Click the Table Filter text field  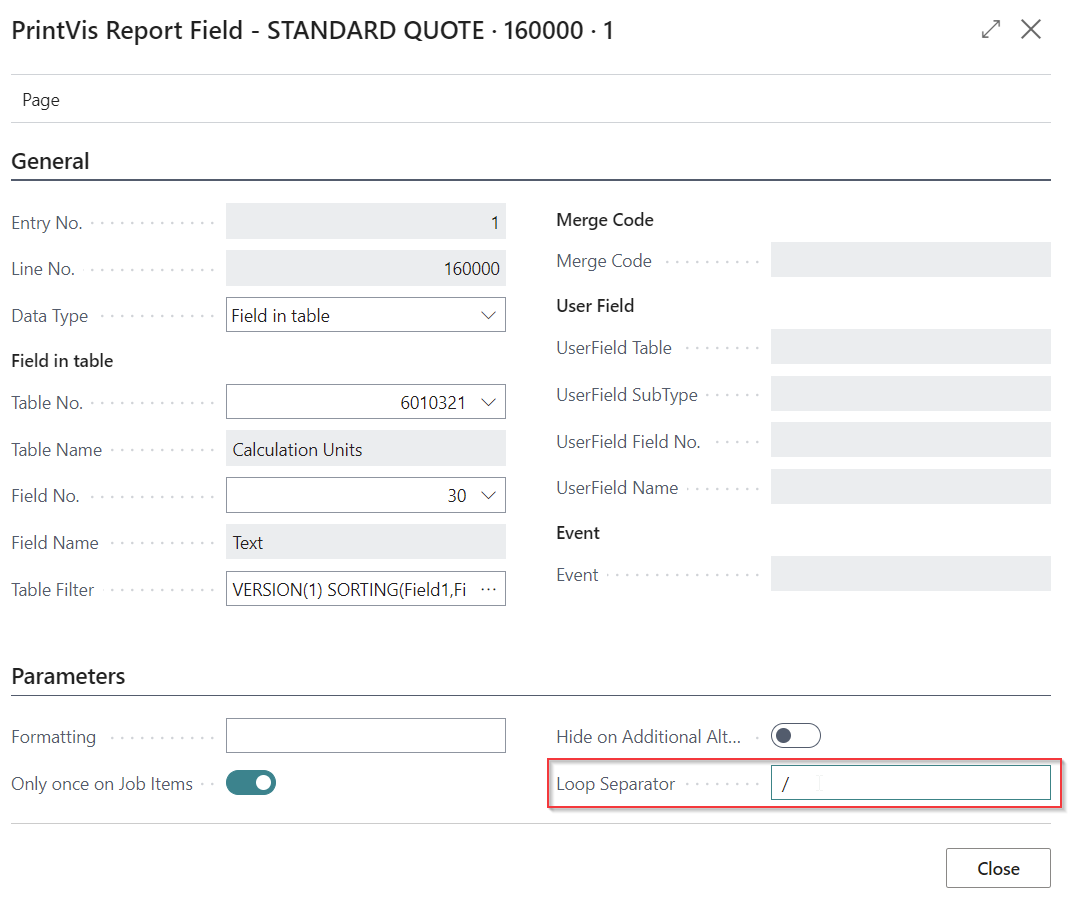[350, 590]
